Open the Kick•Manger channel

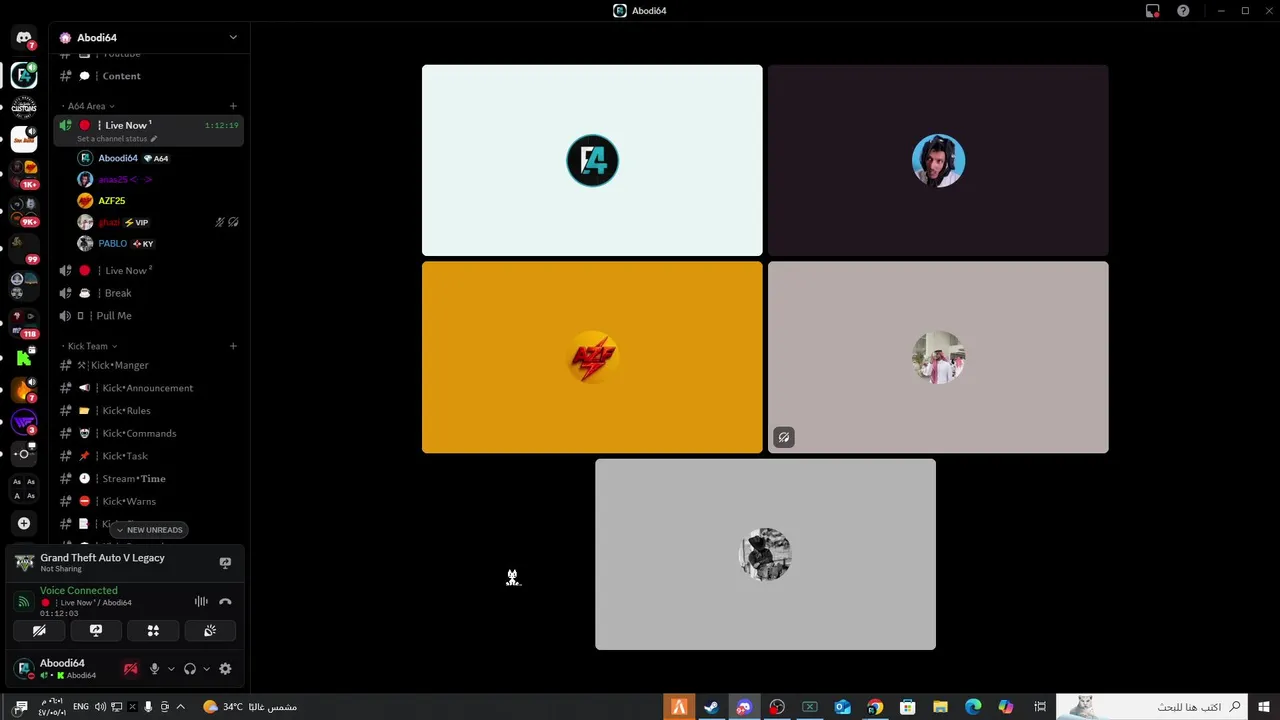pos(148,365)
